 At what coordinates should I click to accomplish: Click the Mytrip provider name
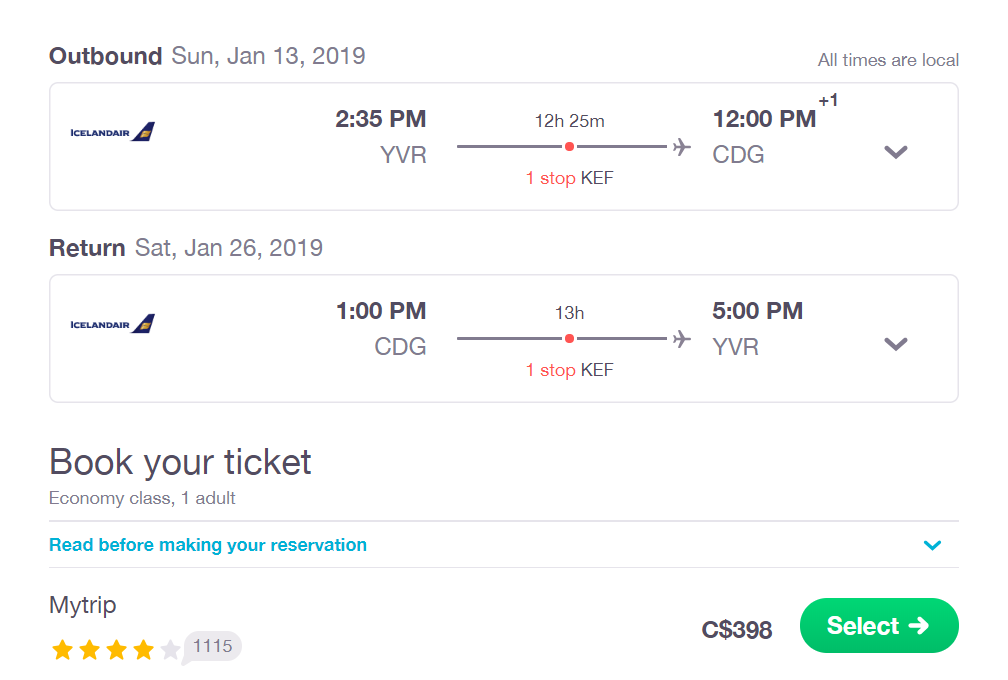83,605
